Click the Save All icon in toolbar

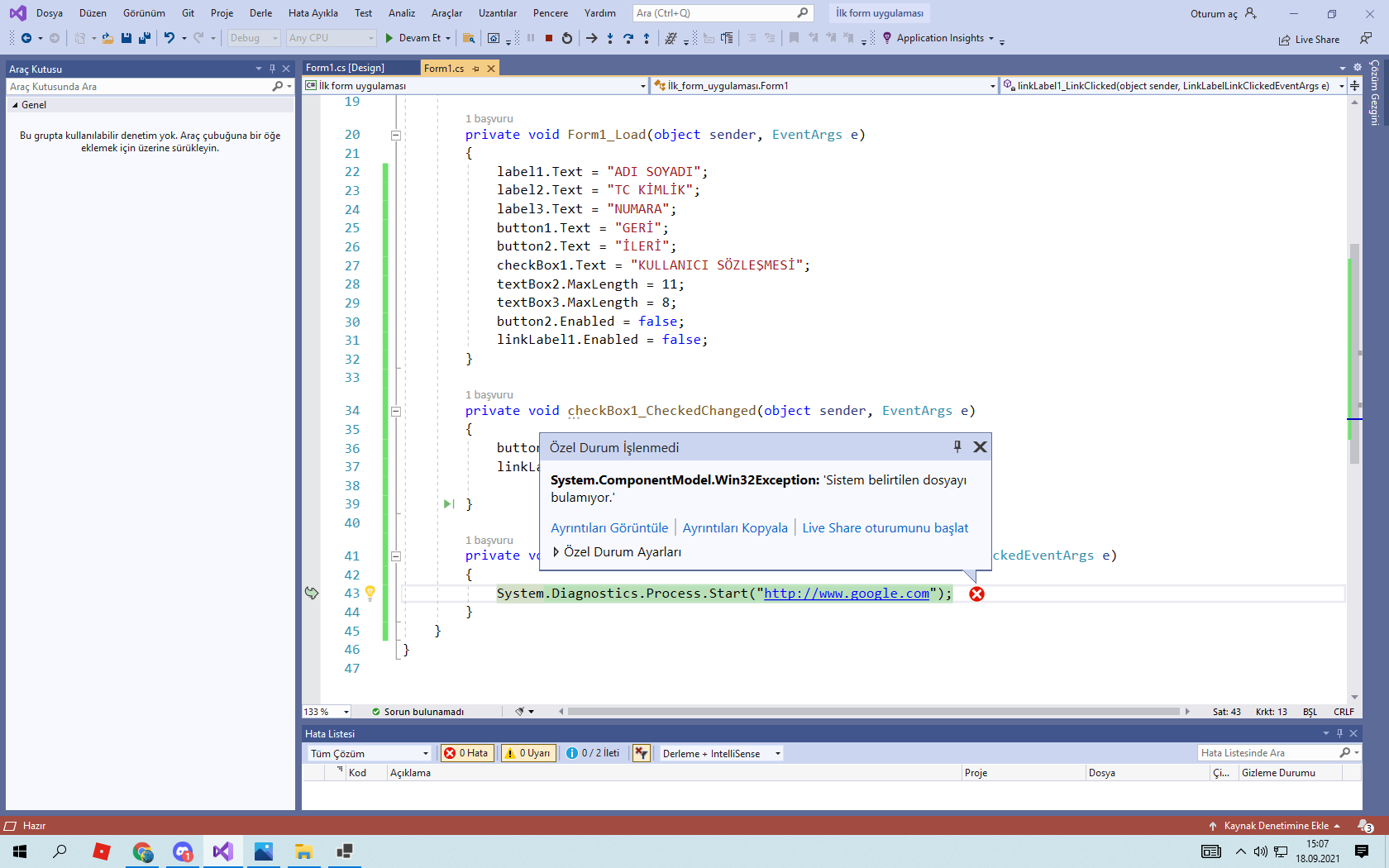click(x=145, y=38)
